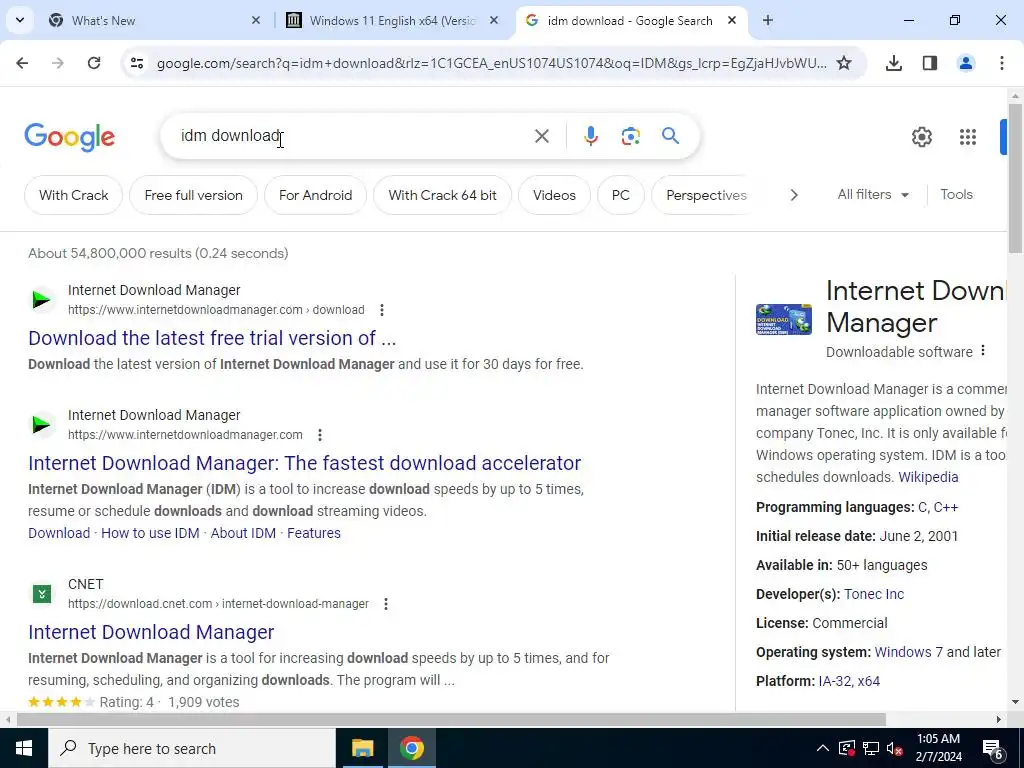Select the Free full version filter chip

click(193, 195)
